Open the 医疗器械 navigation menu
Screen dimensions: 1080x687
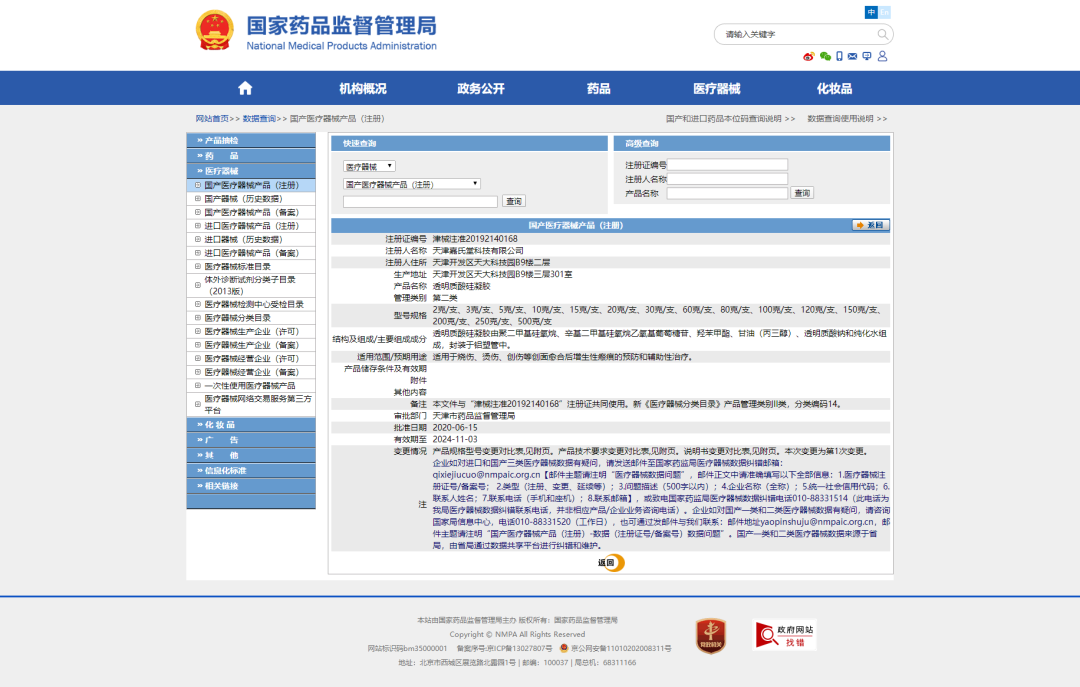coord(716,88)
